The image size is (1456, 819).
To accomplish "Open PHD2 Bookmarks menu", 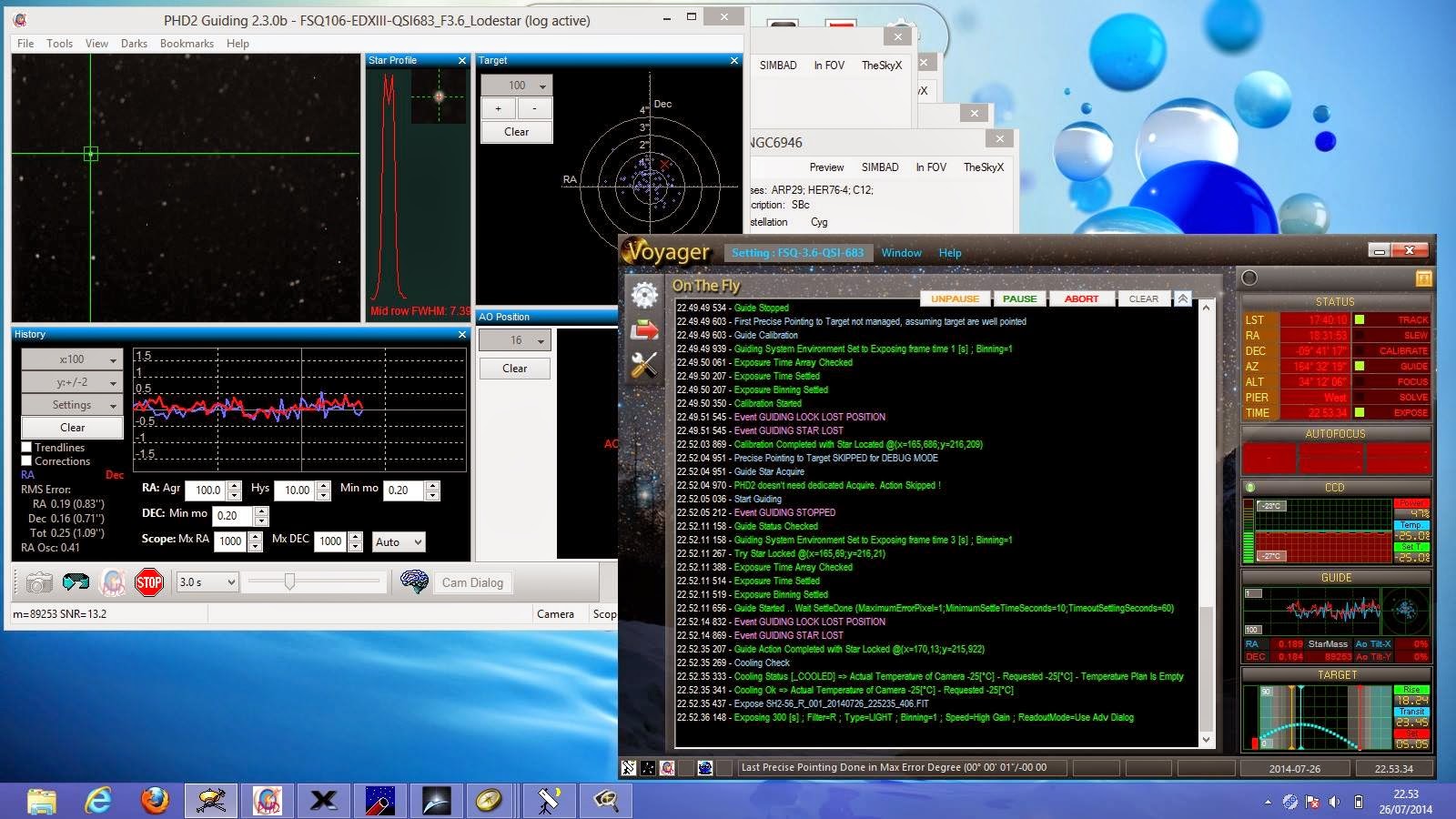I will [187, 44].
